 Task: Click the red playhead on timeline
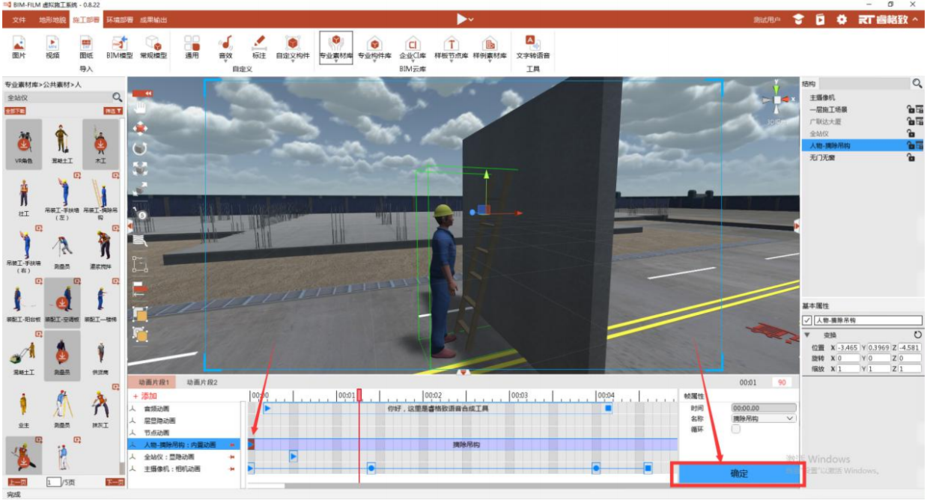[359, 396]
